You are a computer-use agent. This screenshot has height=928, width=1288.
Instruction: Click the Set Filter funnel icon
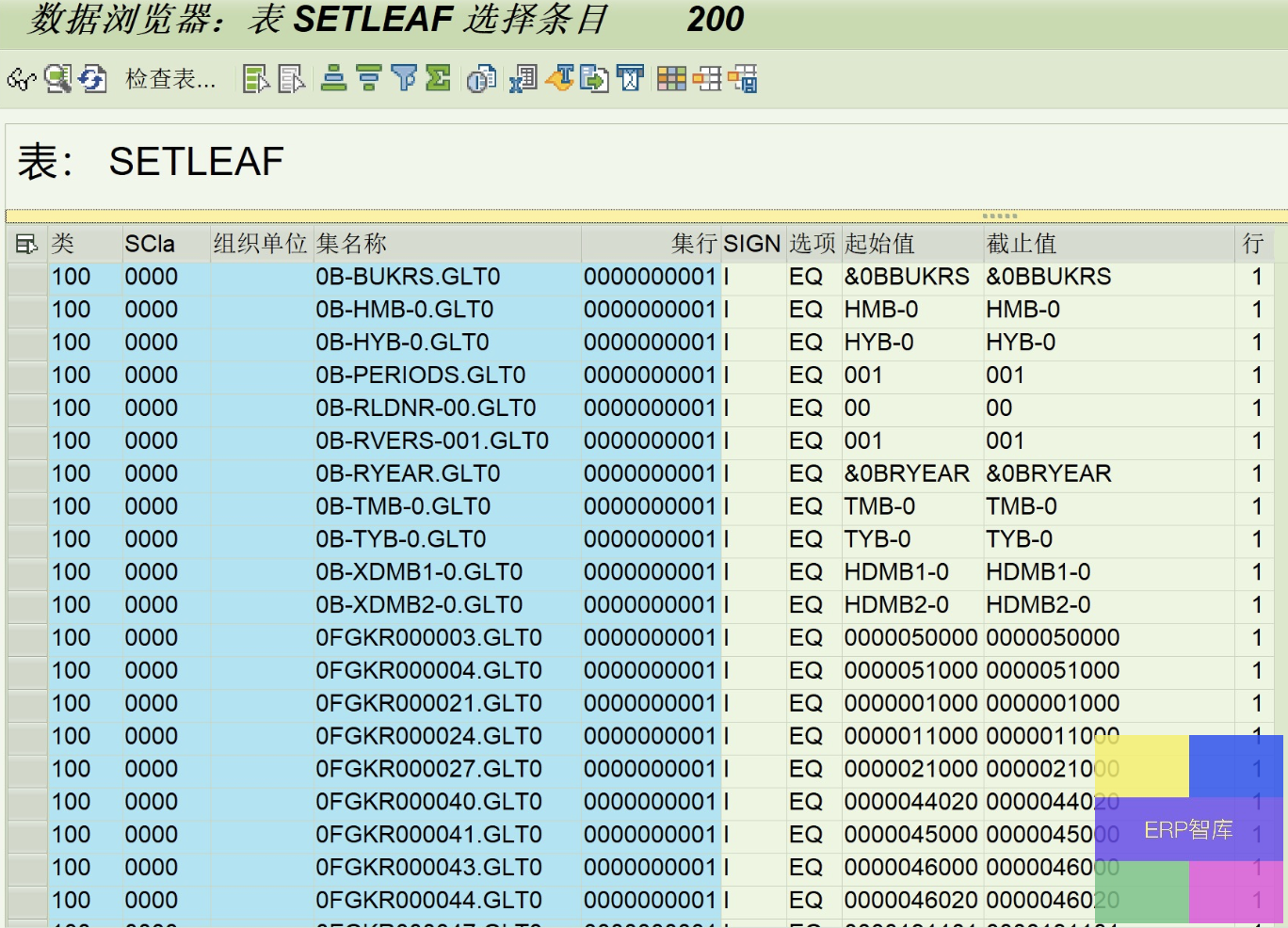pyautogui.click(x=403, y=79)
